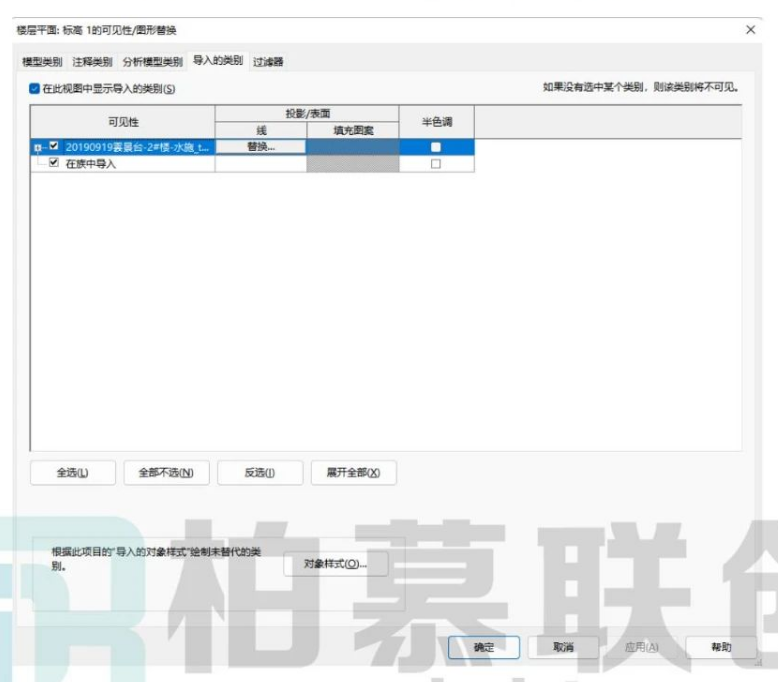Switch to the 模型类别 tab
Viewport: 778px width, 682px height.
tap(42, 62)
